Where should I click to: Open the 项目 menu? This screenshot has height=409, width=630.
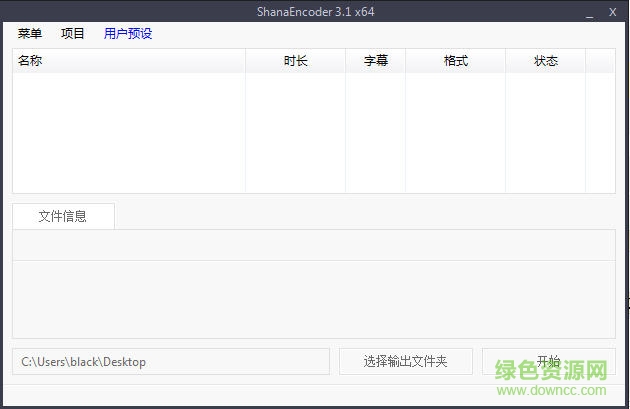click(73, 33)
